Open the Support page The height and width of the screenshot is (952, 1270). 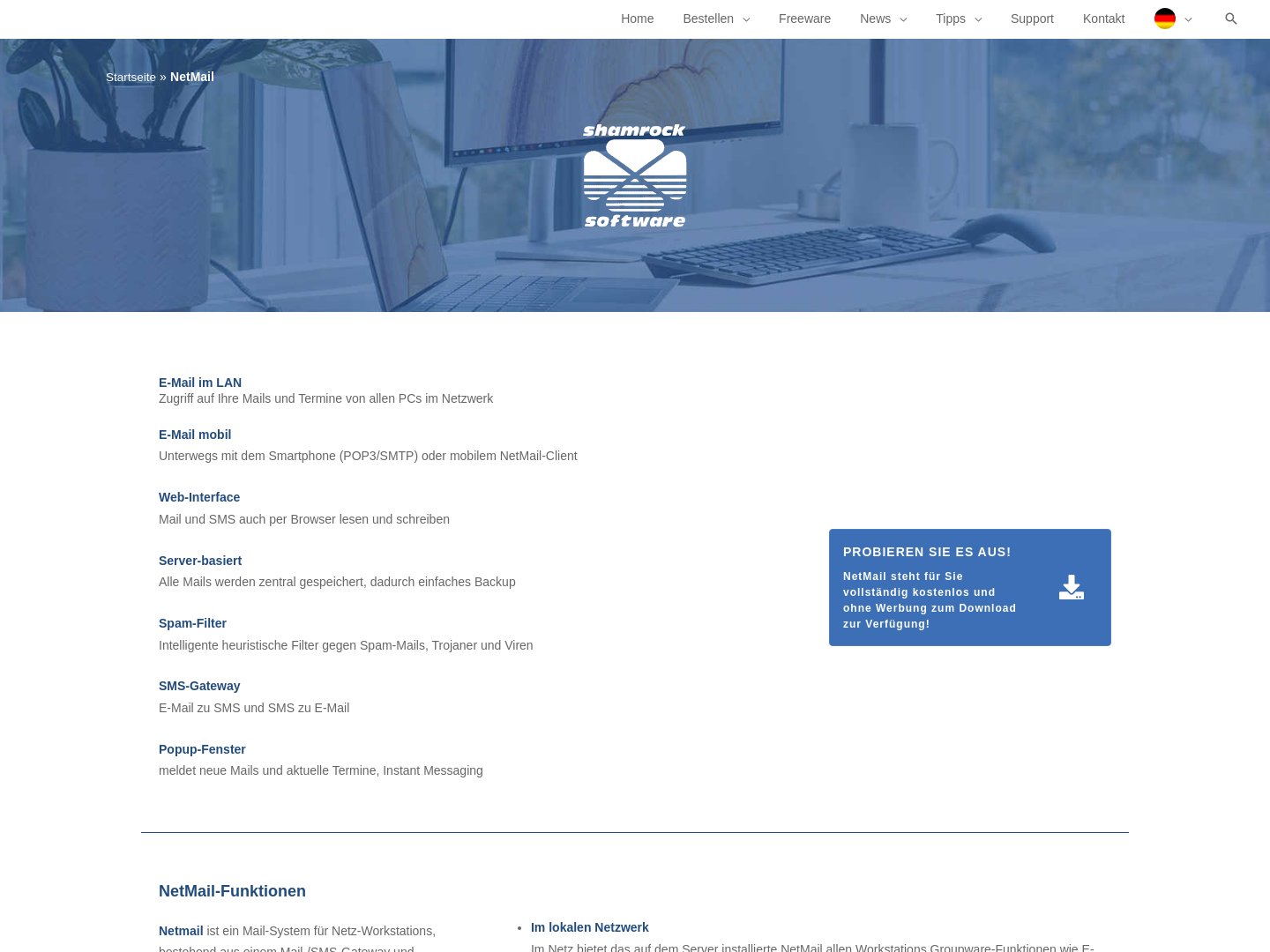[1032, 19]
